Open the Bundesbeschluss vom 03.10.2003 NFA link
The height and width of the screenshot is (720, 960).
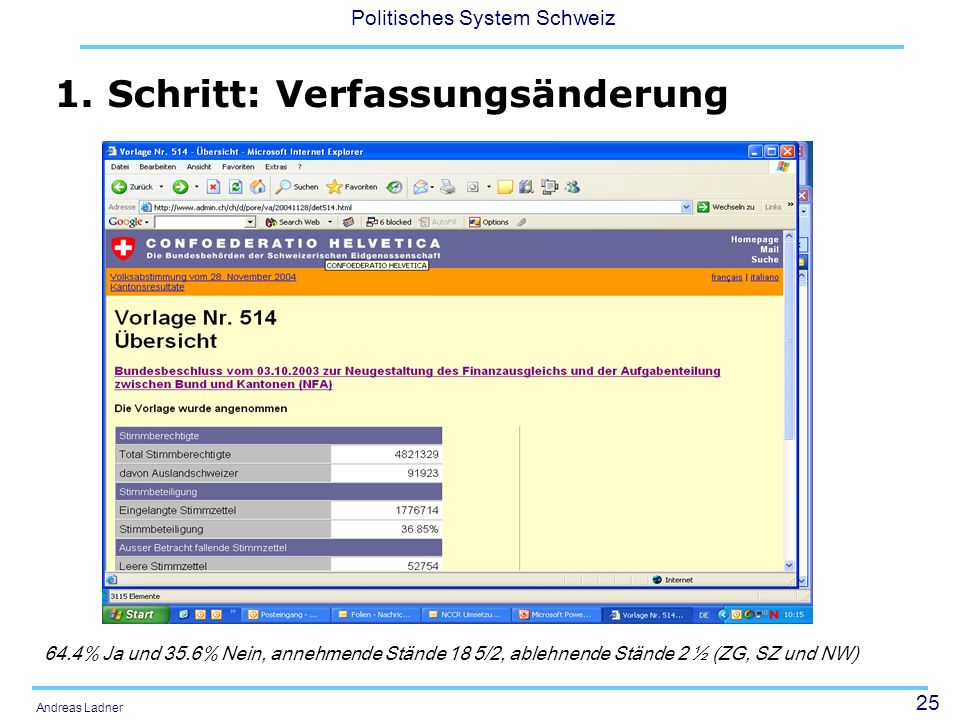(417, 378)
